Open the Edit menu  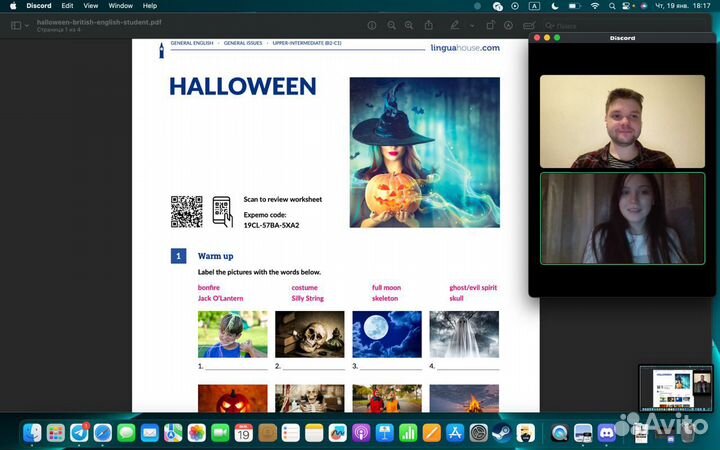tap(67, 6)
